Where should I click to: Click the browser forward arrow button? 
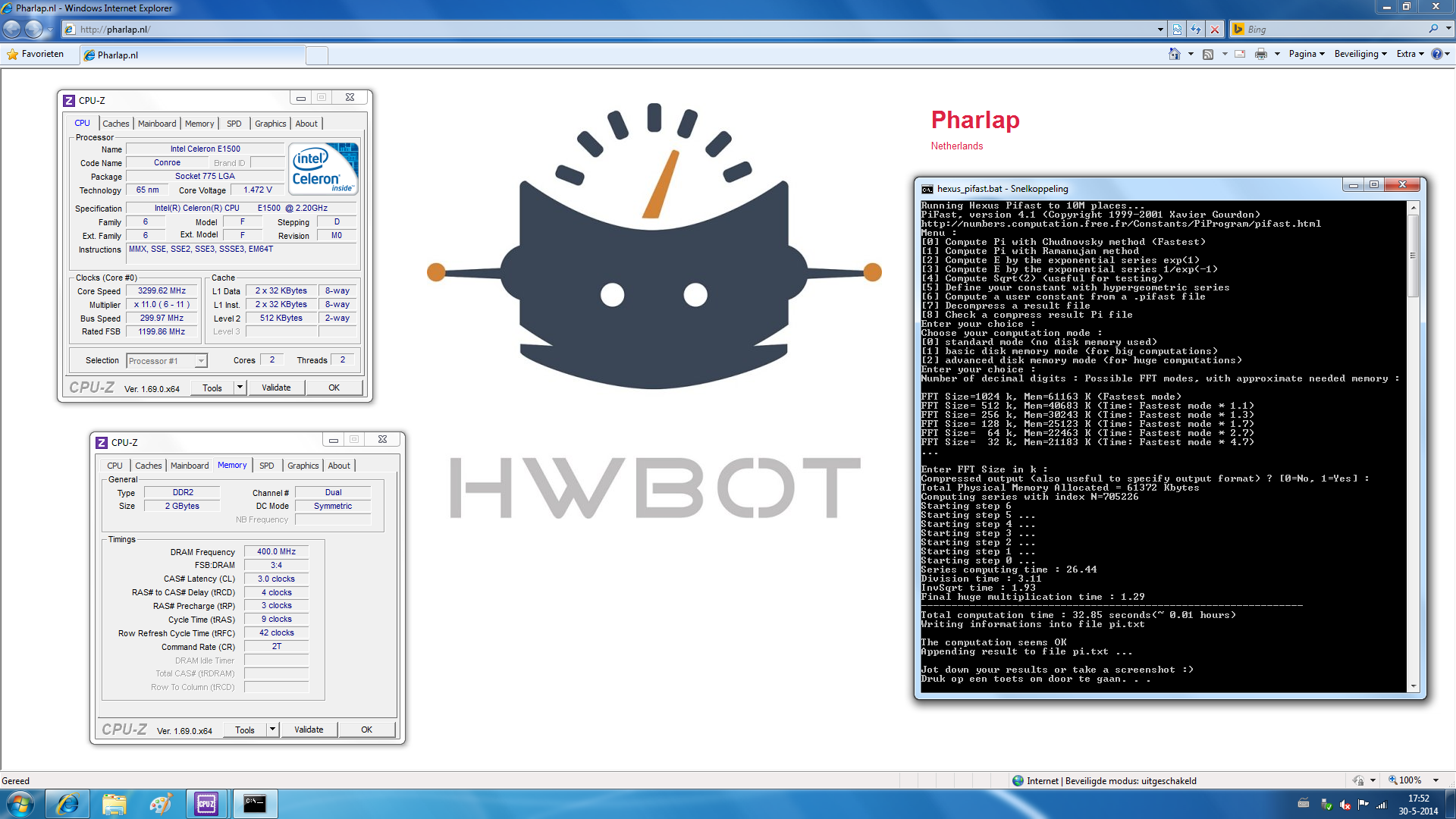point(34,29)
